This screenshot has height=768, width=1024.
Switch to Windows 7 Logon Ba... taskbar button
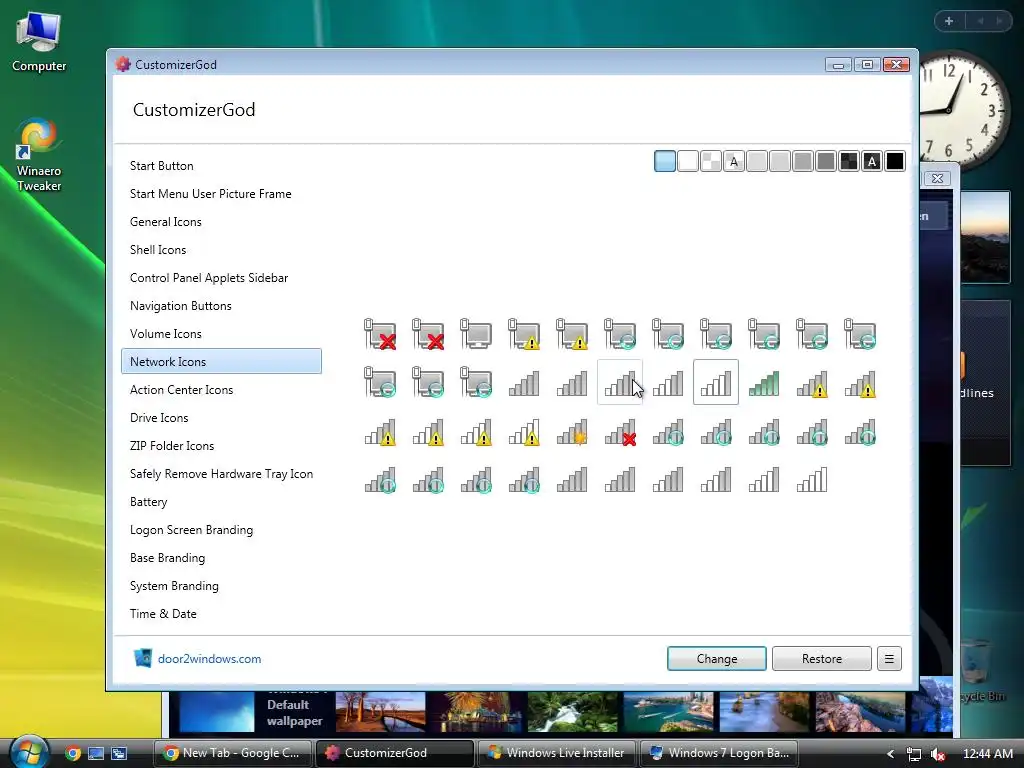[x=719, y=753]
